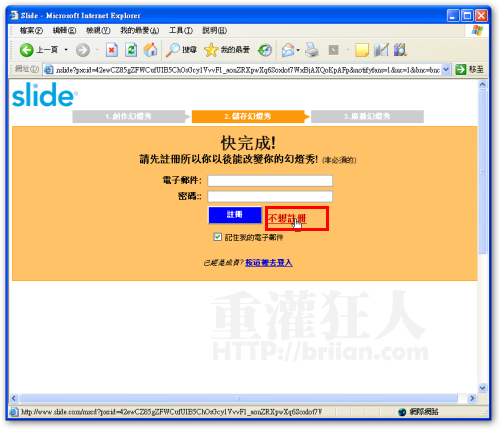The height and width of the screenshot is (429, 500).
Task: Maximize the Internet Explorer window
Action: [467, 16]
